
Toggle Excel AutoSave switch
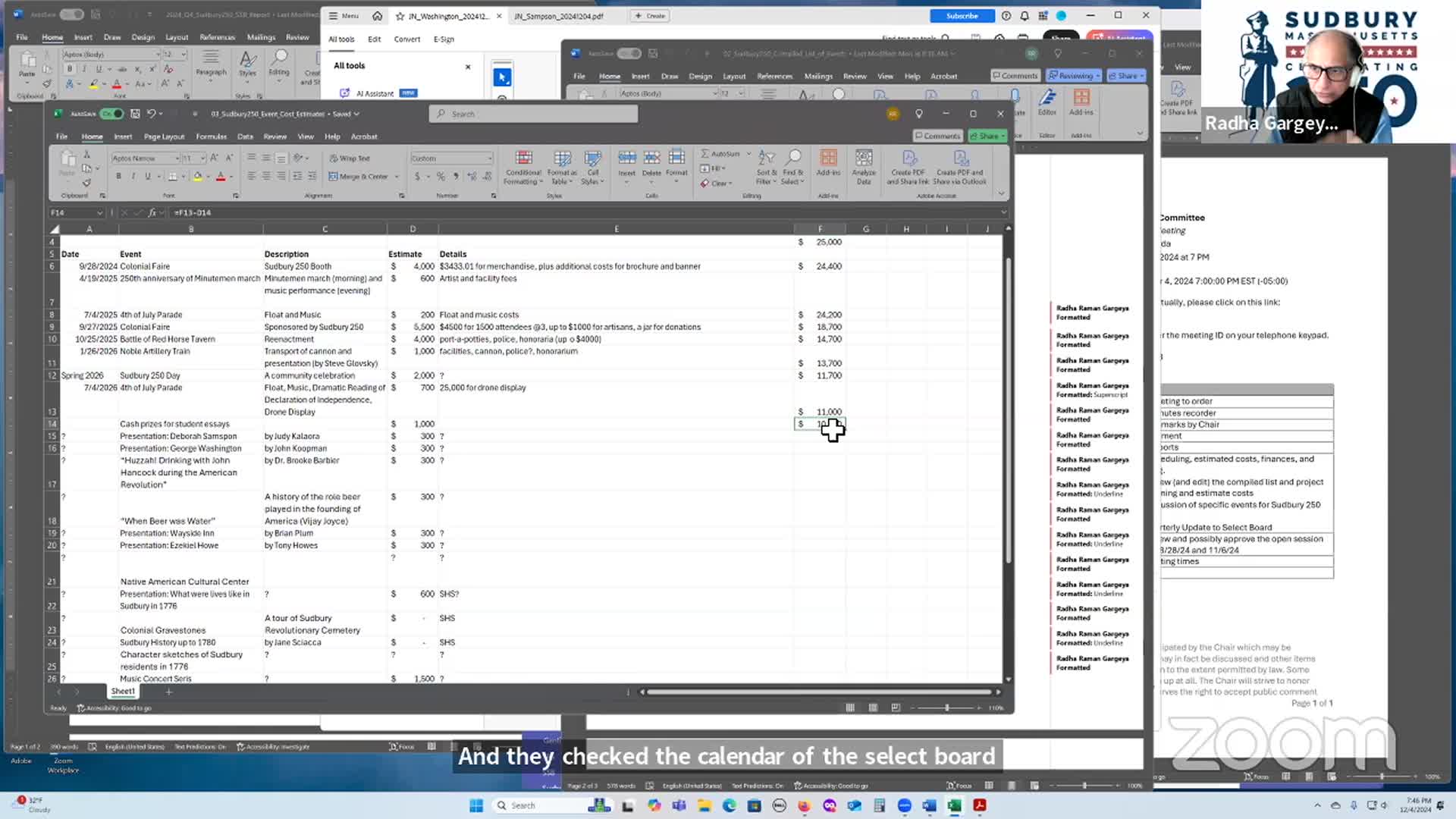coord(112,114)
